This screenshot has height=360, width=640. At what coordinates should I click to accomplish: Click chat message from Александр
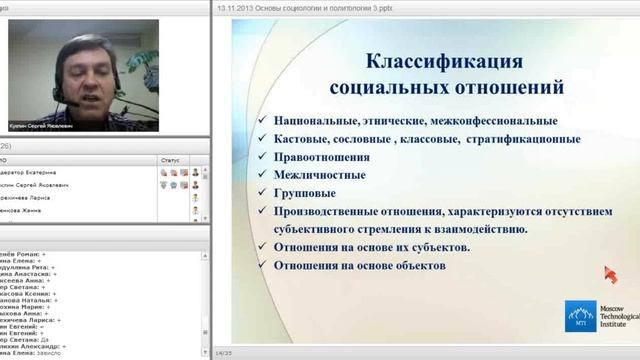click(33, 346)
